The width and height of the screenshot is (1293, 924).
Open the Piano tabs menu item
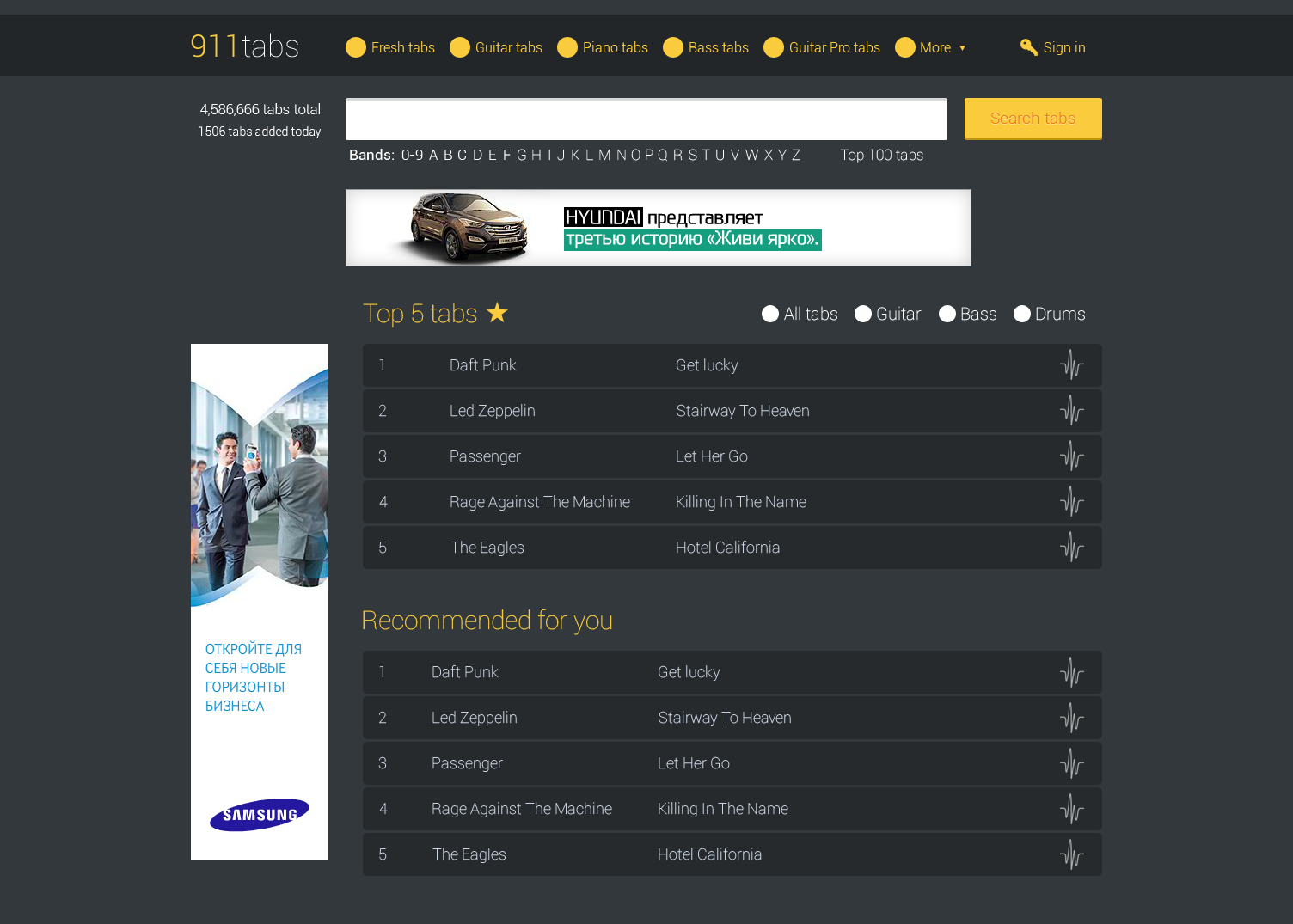pyautogui.click(x=615, y=47)
